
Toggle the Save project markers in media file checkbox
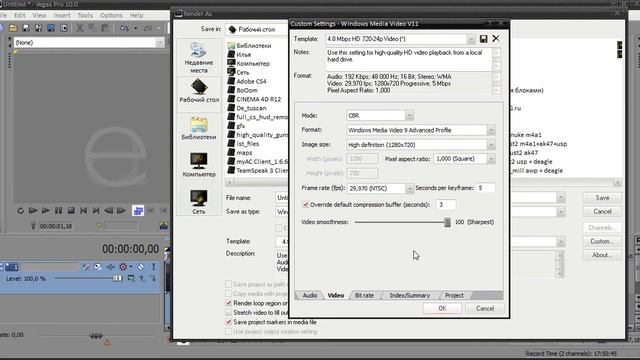229,322
